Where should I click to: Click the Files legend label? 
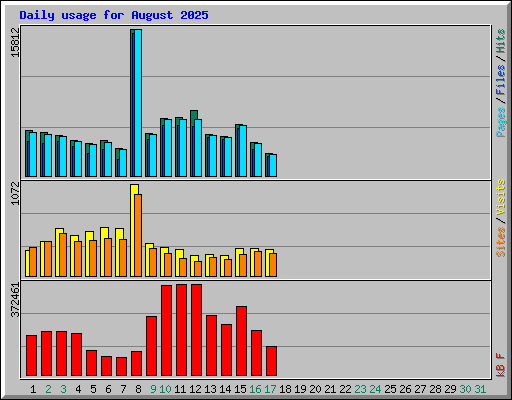pos(501,80)
